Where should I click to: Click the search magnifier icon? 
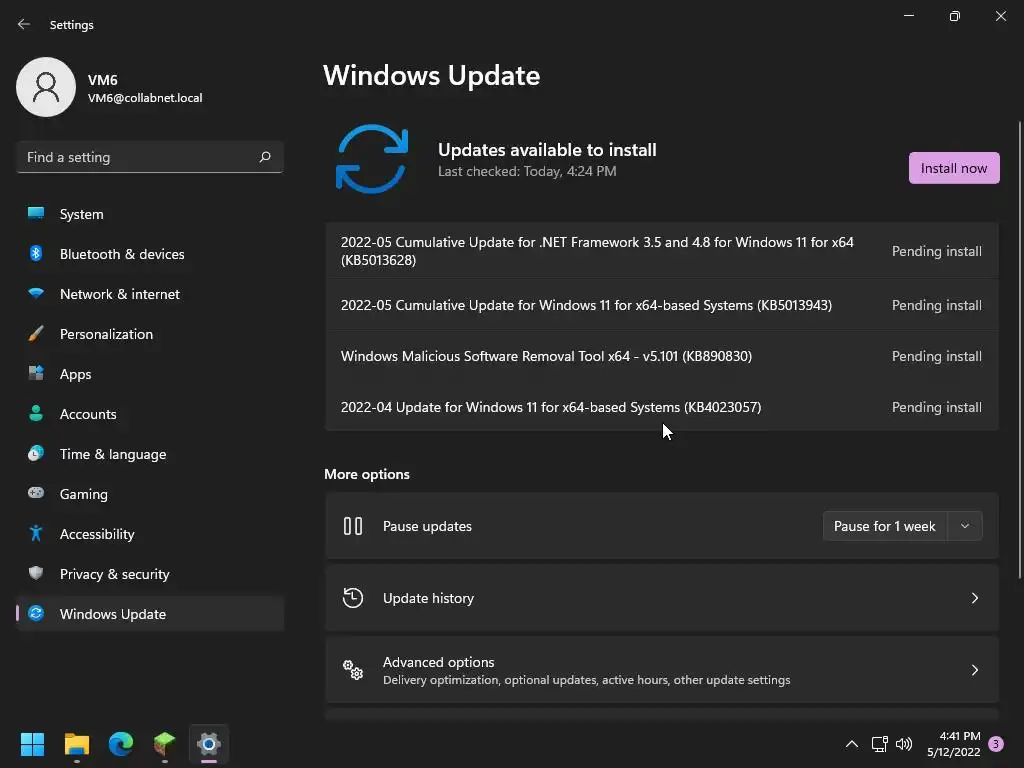[x=264, y=157]
